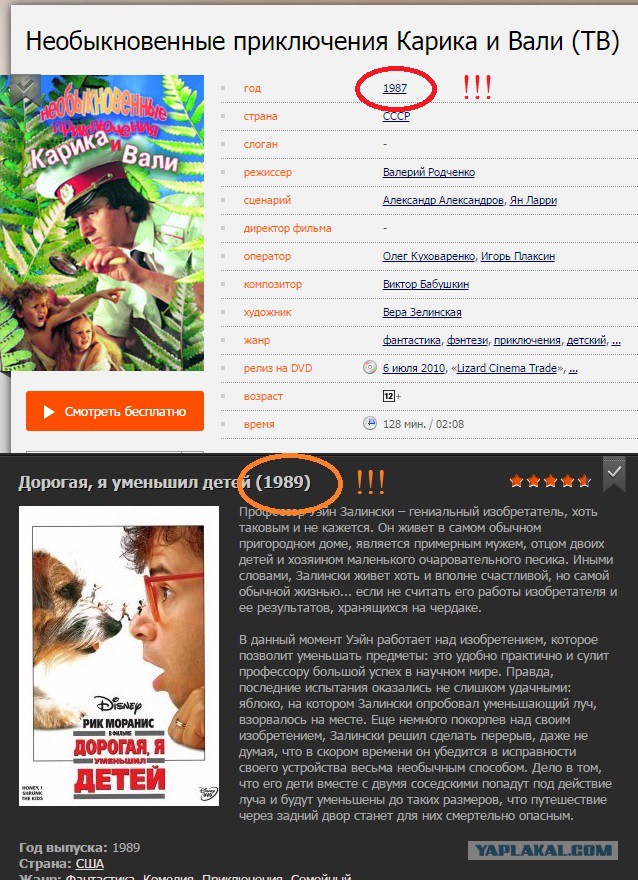Screen dimensions: 638x880
Task: Click the clock icon next to 128 мин.
Action: point(369,424)
